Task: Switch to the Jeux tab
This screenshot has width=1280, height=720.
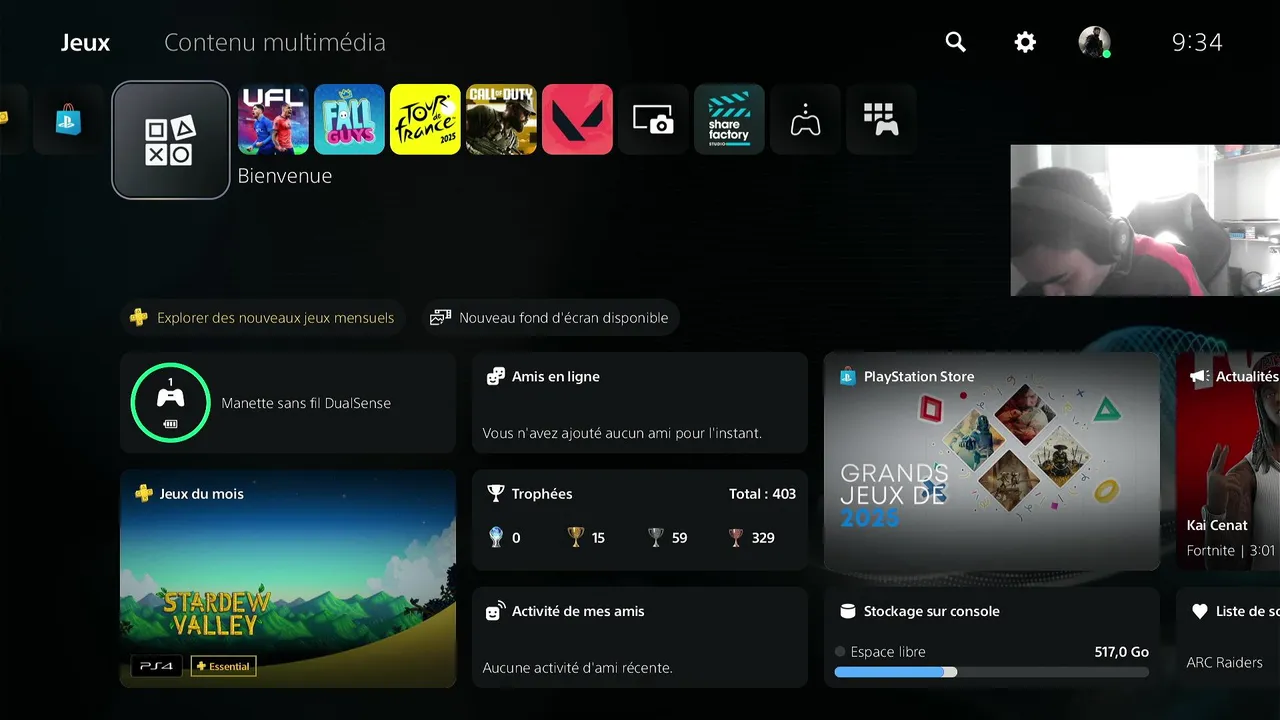Action: pos(85,43)
